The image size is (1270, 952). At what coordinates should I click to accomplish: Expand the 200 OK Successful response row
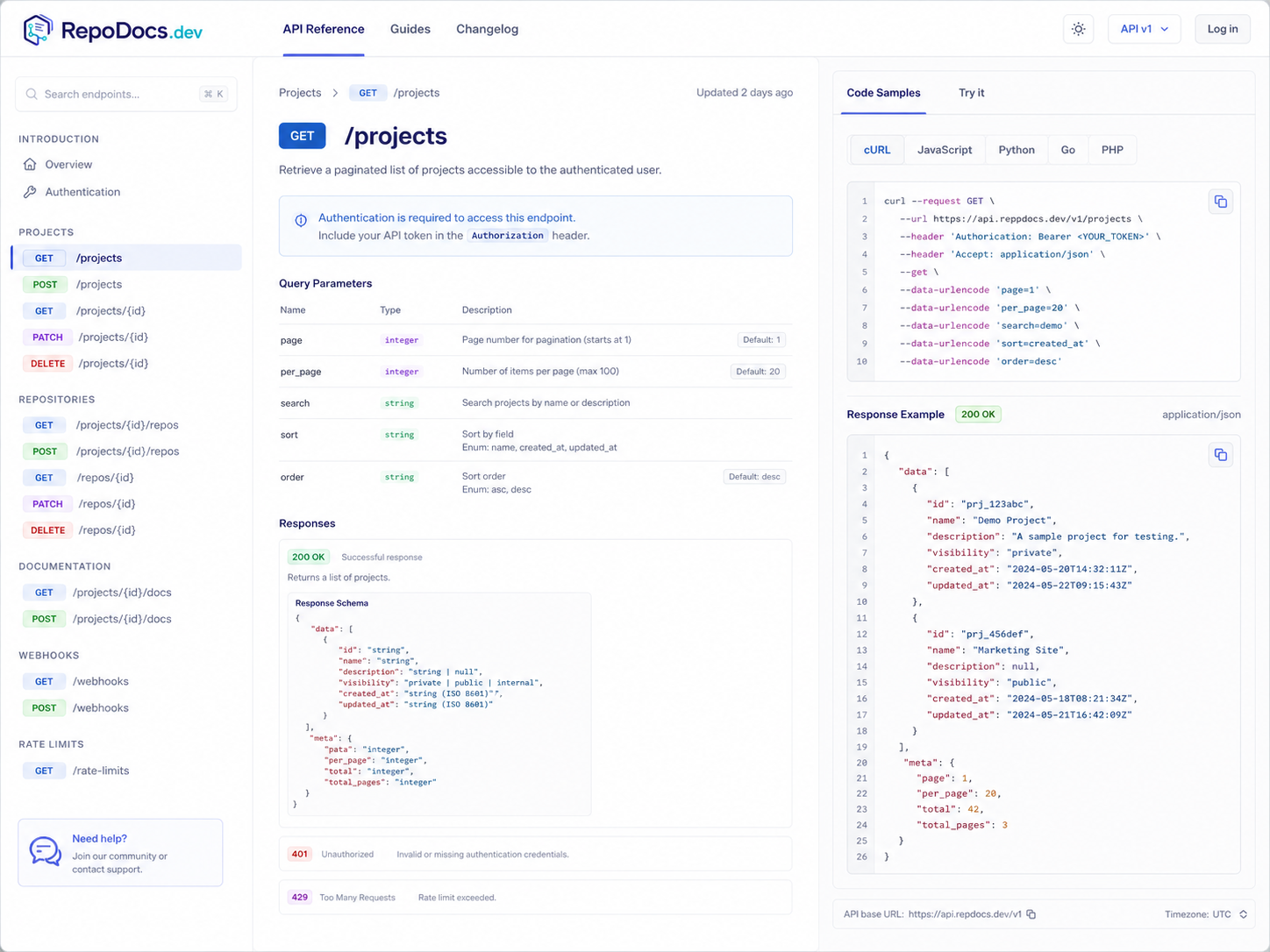click(535, 558)
